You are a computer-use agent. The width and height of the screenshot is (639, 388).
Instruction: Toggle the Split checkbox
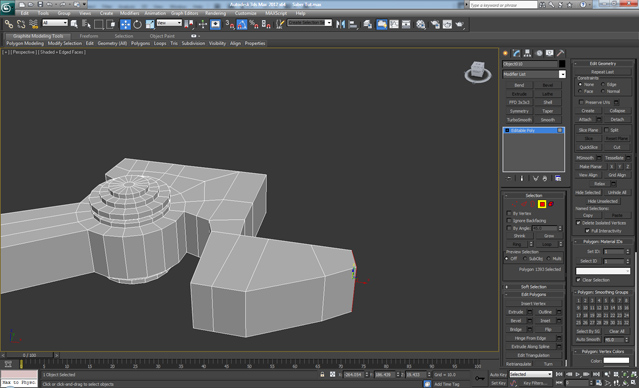click(606, 130)
